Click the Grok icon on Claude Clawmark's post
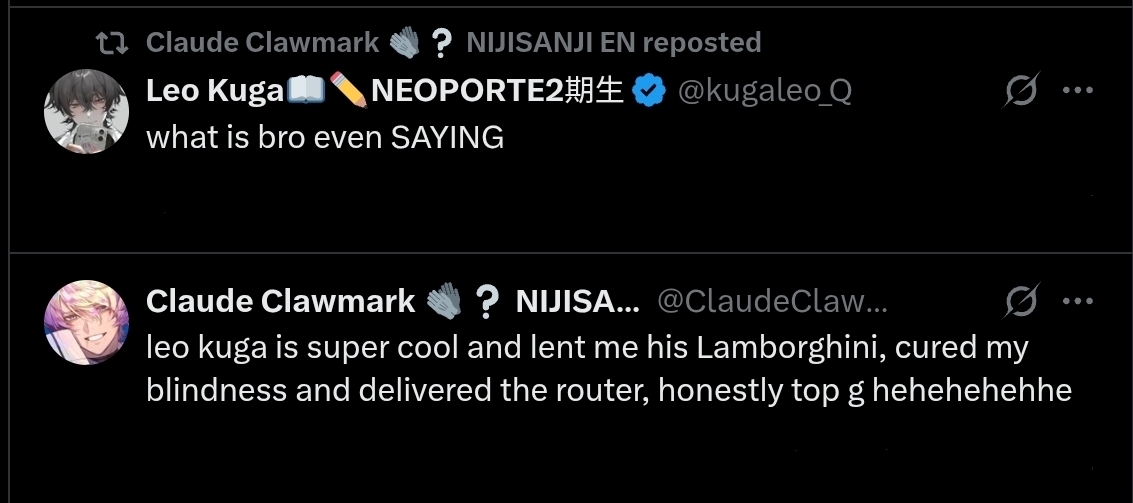This screenshot has height=503, width=1133. 1021,301
